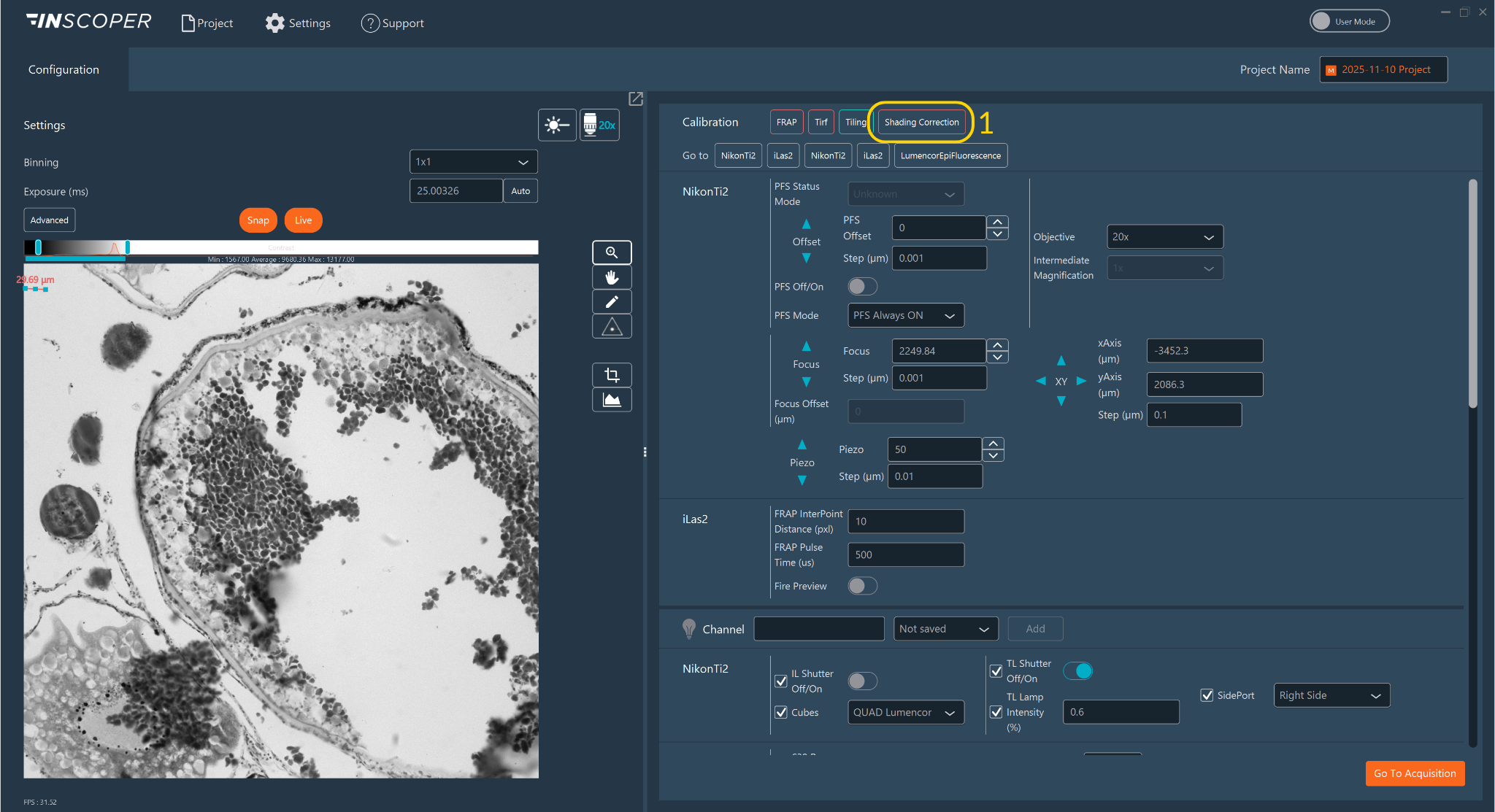The width and height of the screenshot is (1495, 812).
Task: Select the hand pan tool
Action: tap(612, 277)
